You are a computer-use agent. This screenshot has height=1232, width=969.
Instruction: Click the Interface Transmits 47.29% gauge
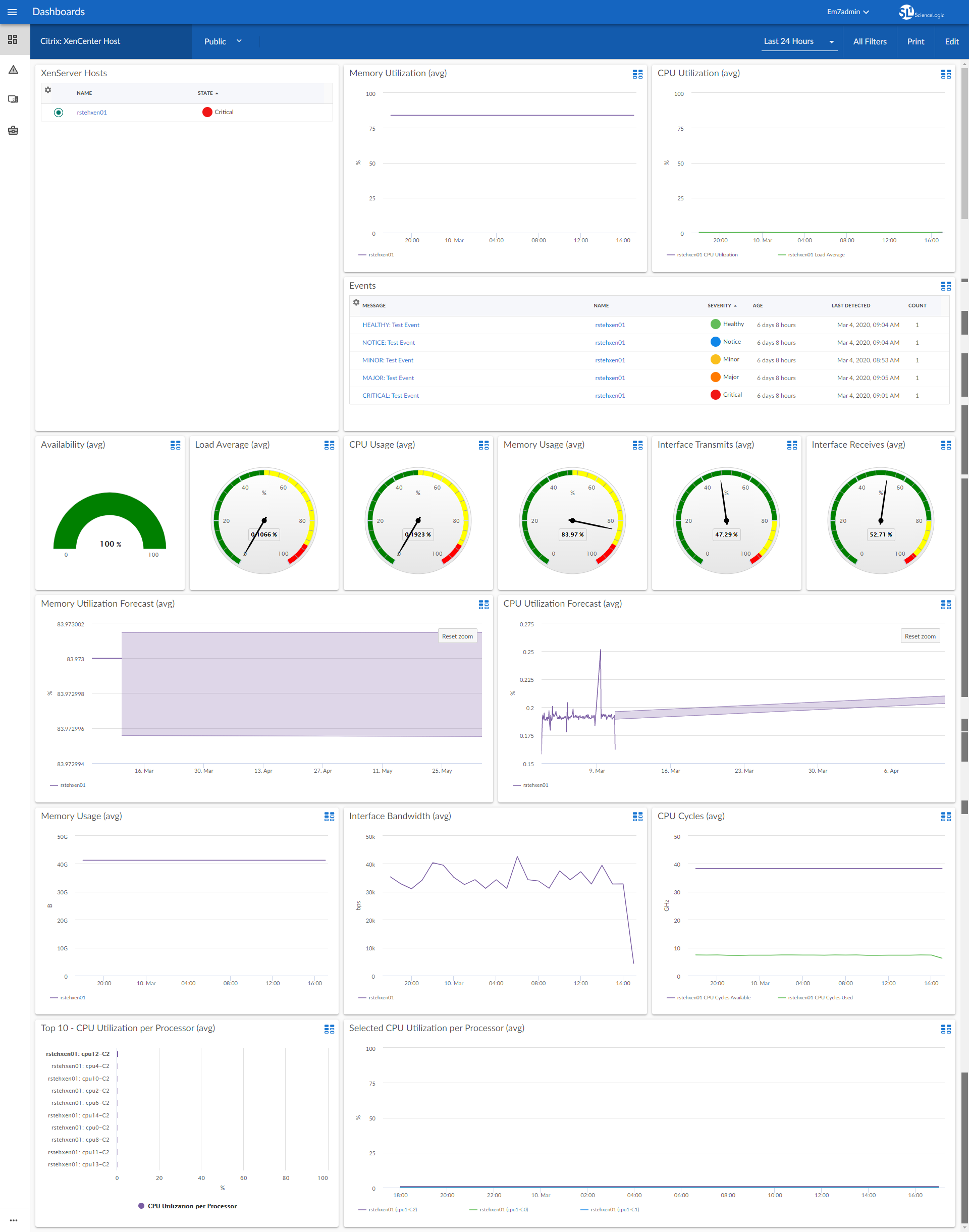point(726,521)
